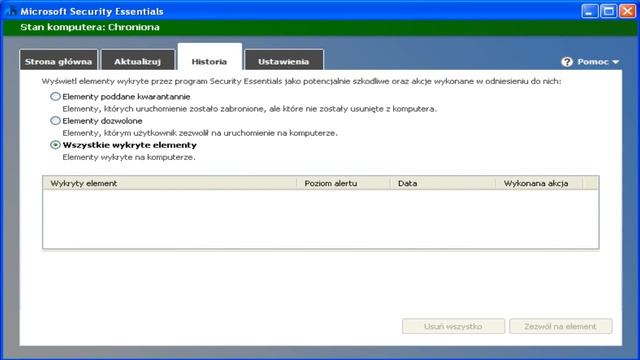Image resolution: width=640 pixels, height=360 pixels.
Task: Minimize the Security Essentials window
Action: 589,11
